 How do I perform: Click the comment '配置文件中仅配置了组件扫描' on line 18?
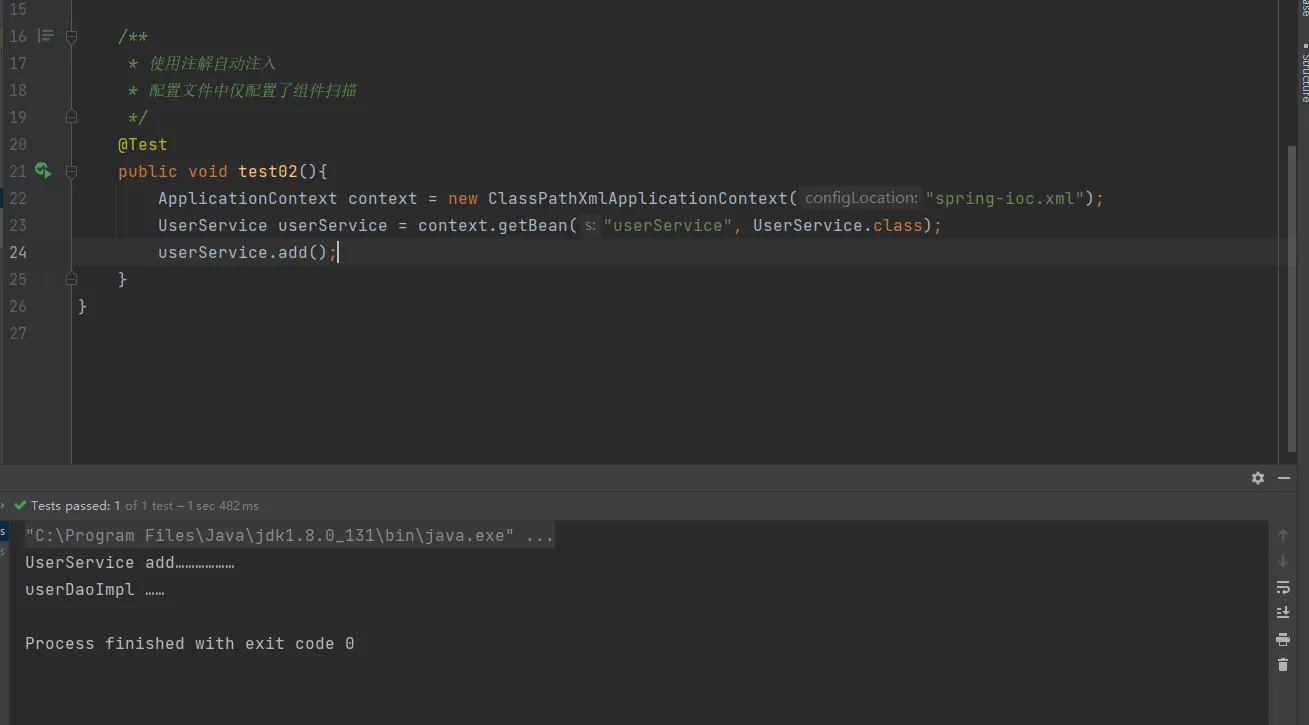(x=253, y=90)
